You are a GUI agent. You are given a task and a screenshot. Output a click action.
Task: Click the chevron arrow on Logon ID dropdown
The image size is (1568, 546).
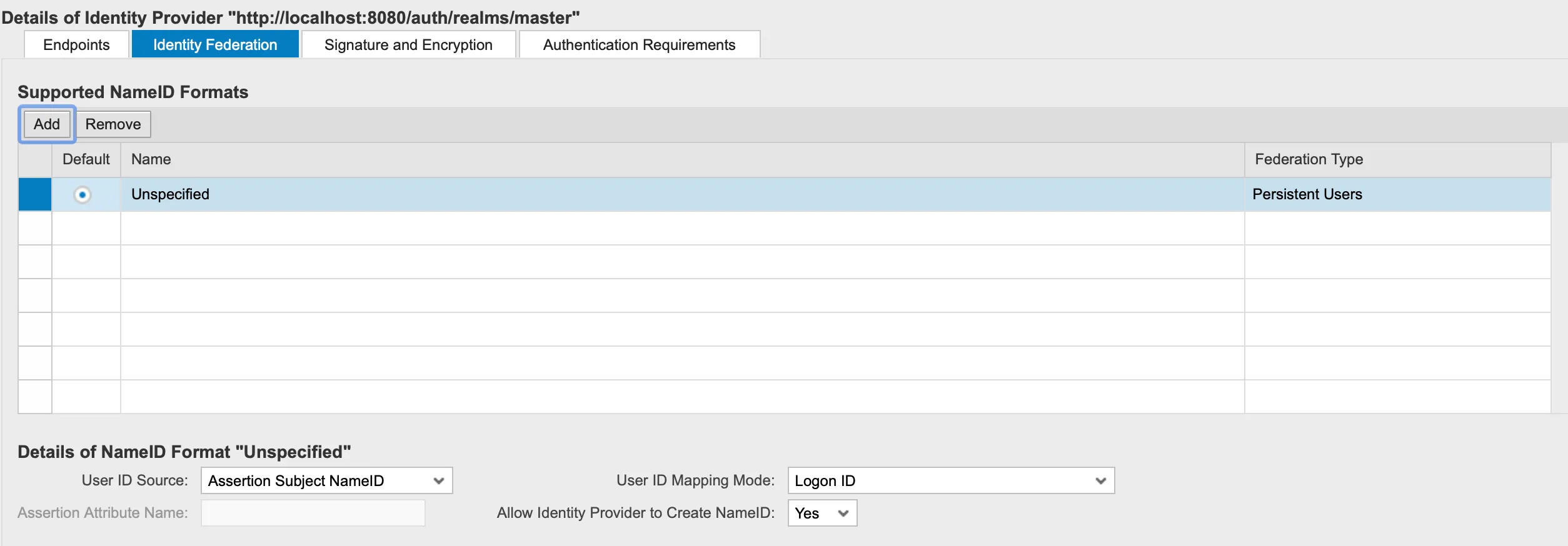(1100, 480)
